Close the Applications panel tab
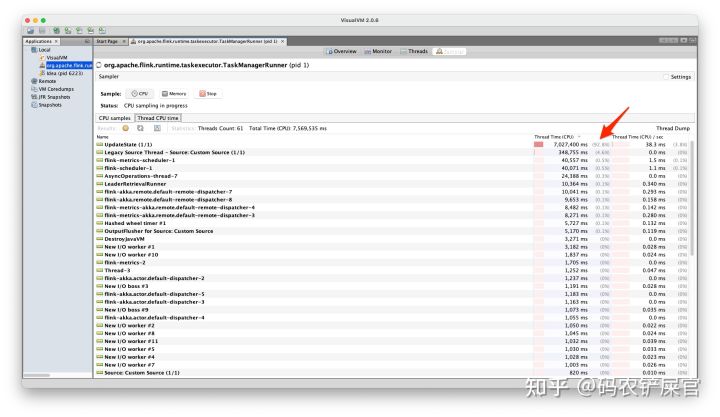720x417 pixels. pyautogui.click(x=56, y=41)
